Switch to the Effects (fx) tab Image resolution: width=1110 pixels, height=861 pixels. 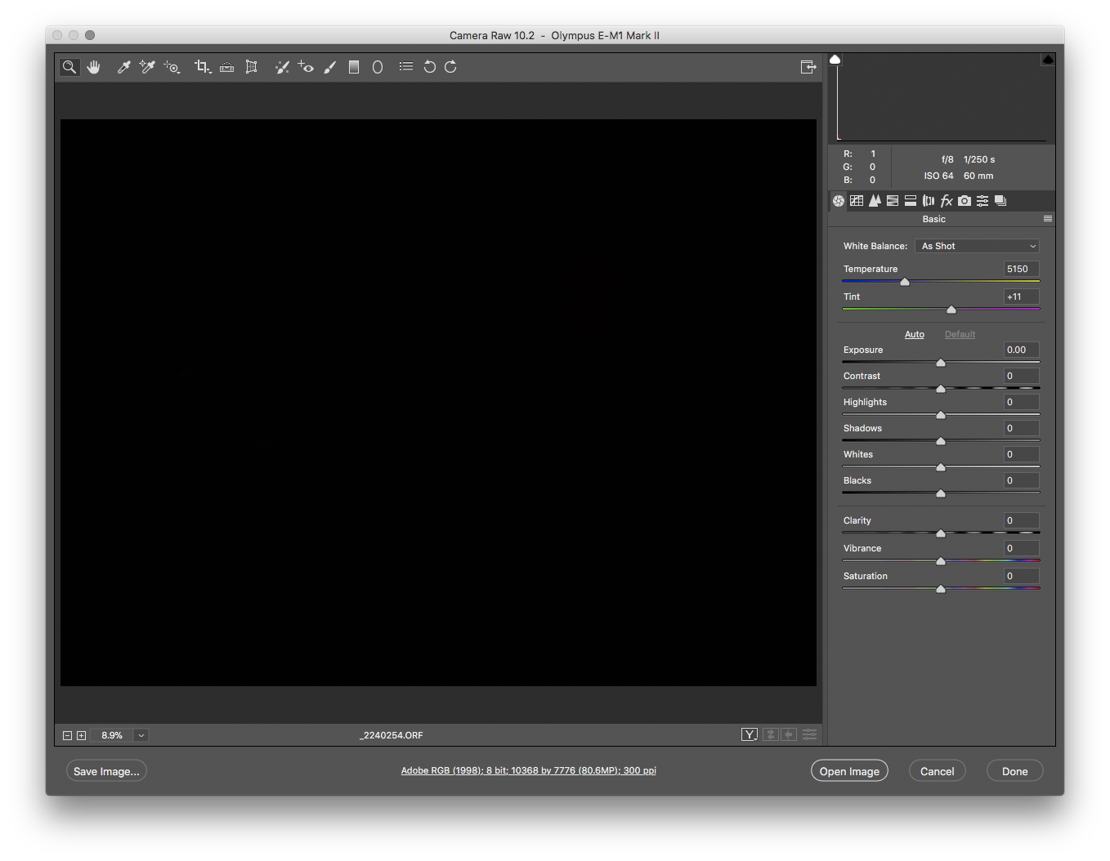pyautogui.click(x=946, y=201)
